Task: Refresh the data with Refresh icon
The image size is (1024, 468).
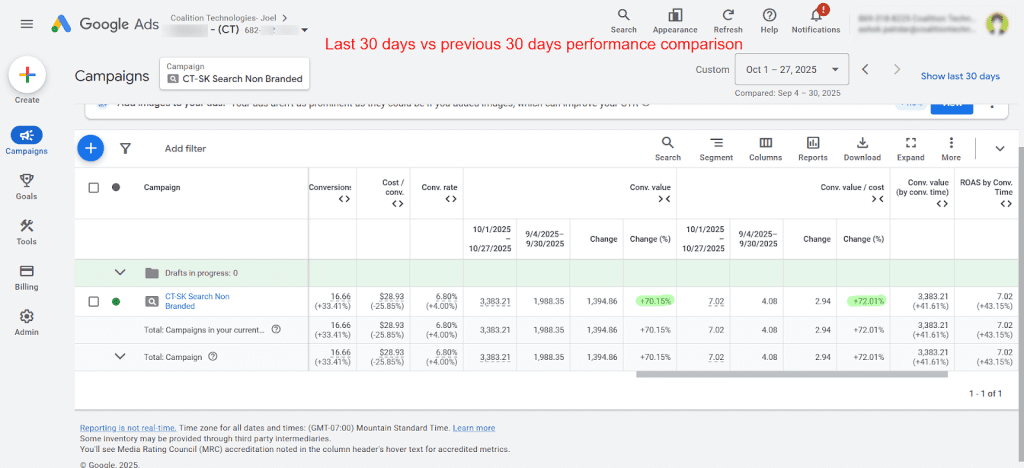Action: 728,20
